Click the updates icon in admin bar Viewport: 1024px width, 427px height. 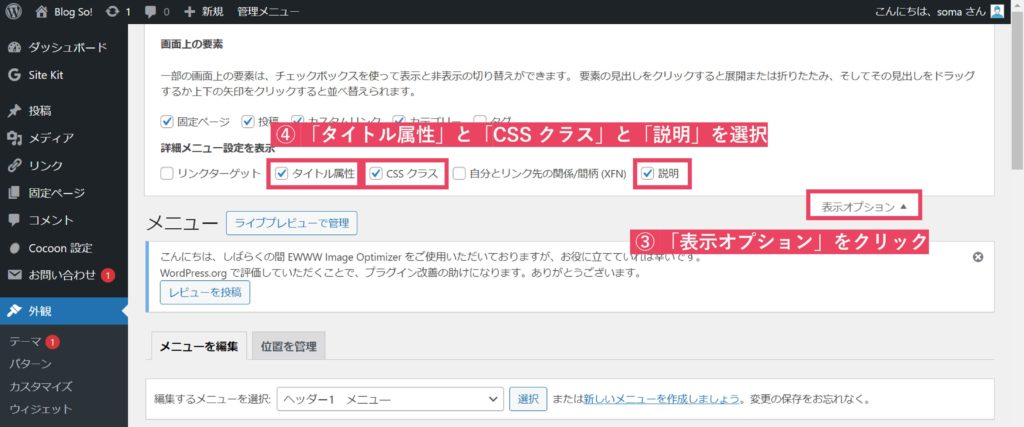[x=111, y=12]
